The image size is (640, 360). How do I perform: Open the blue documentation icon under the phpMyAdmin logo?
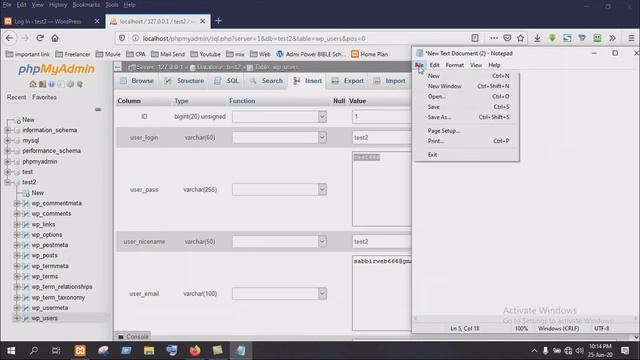click(52, 84)
